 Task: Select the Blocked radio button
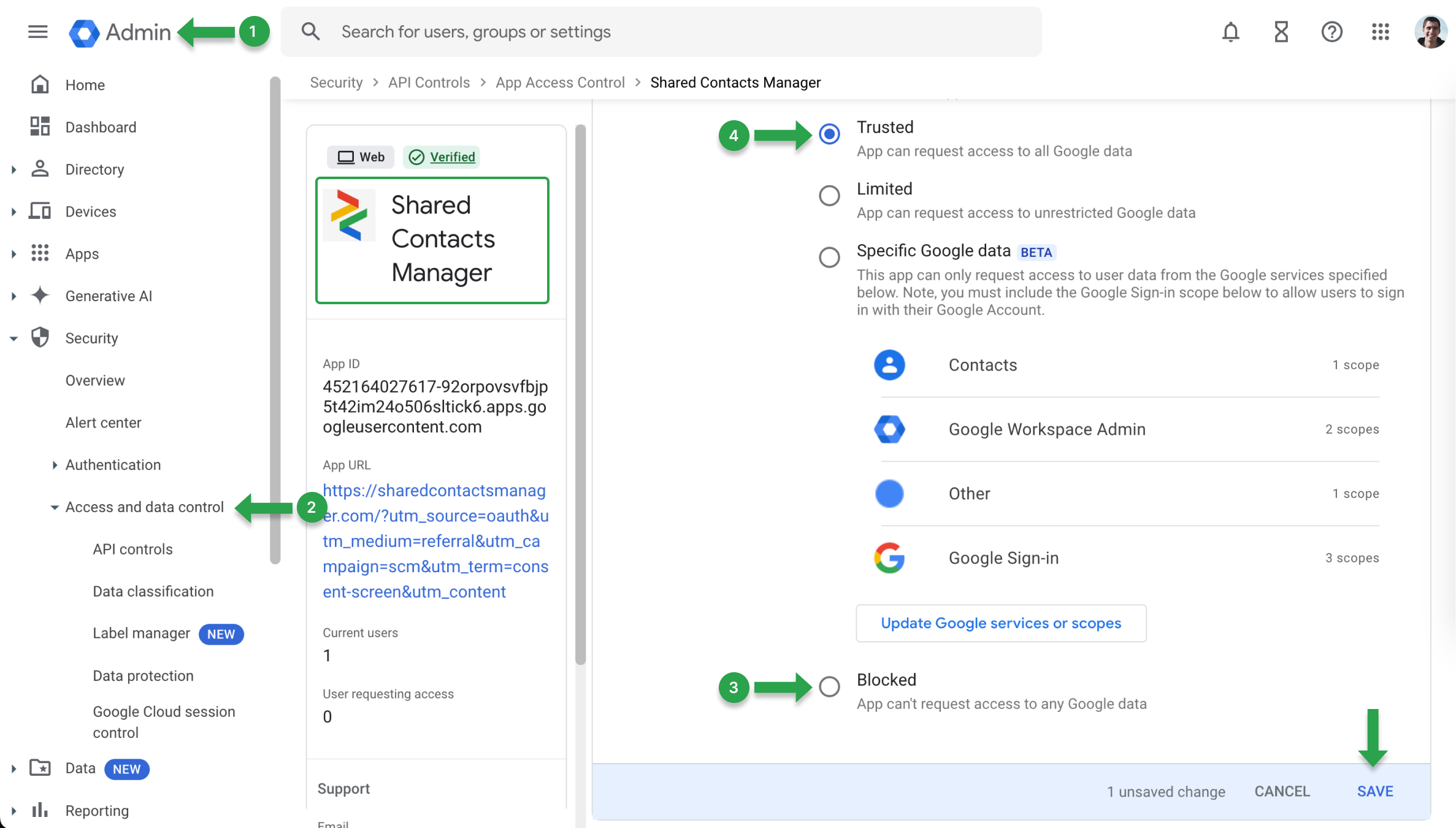click(x=829, y=686)
